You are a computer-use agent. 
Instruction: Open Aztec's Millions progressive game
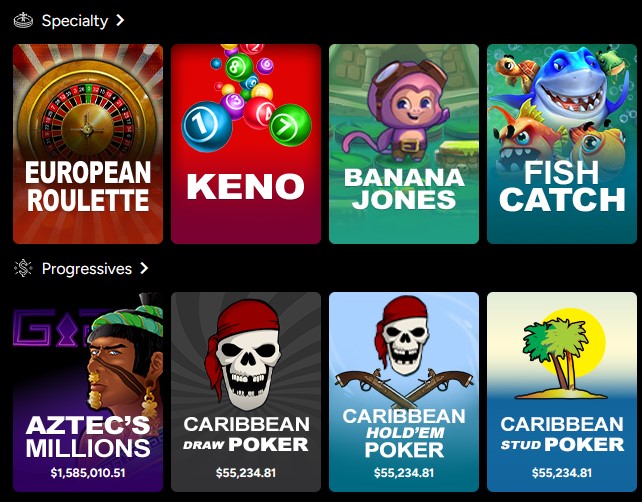tap(88, 392)
